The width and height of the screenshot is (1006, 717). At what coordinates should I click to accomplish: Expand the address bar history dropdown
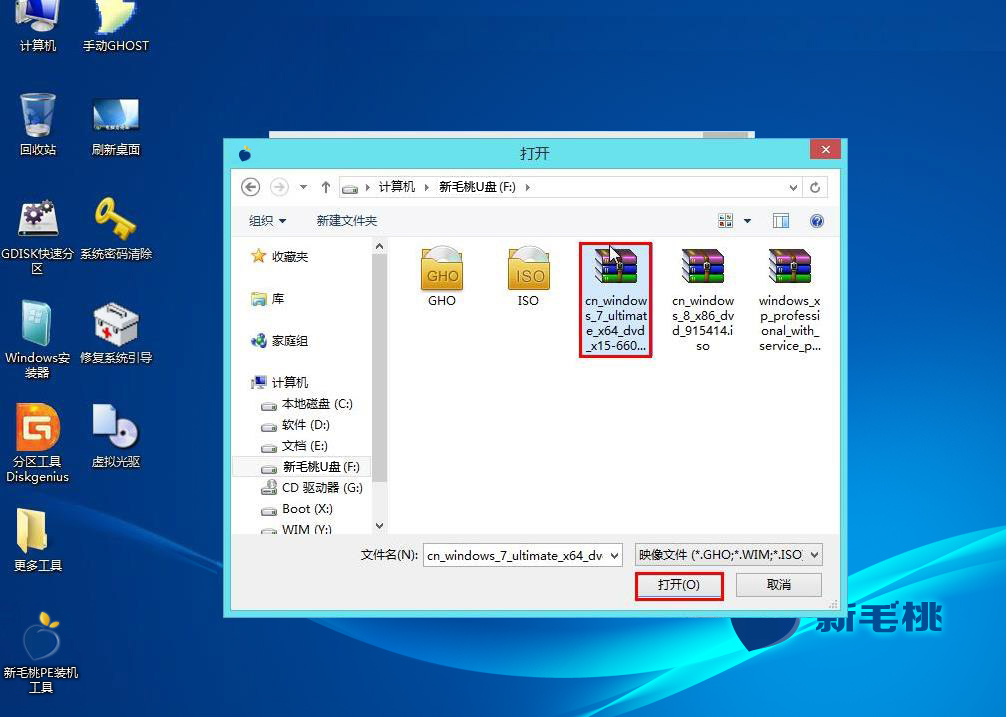coord(793,187)
